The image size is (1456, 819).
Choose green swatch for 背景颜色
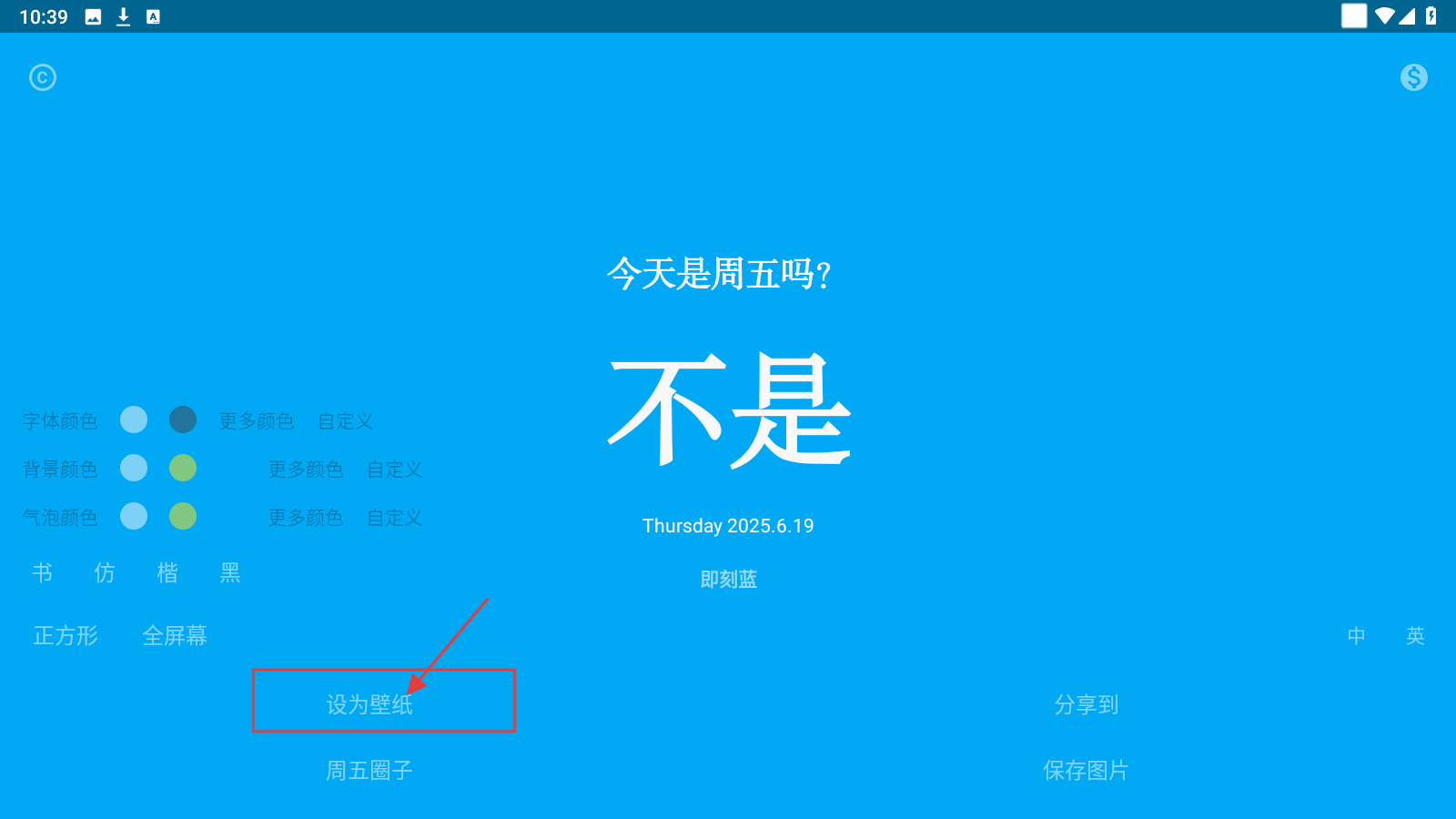coord(183,468)
